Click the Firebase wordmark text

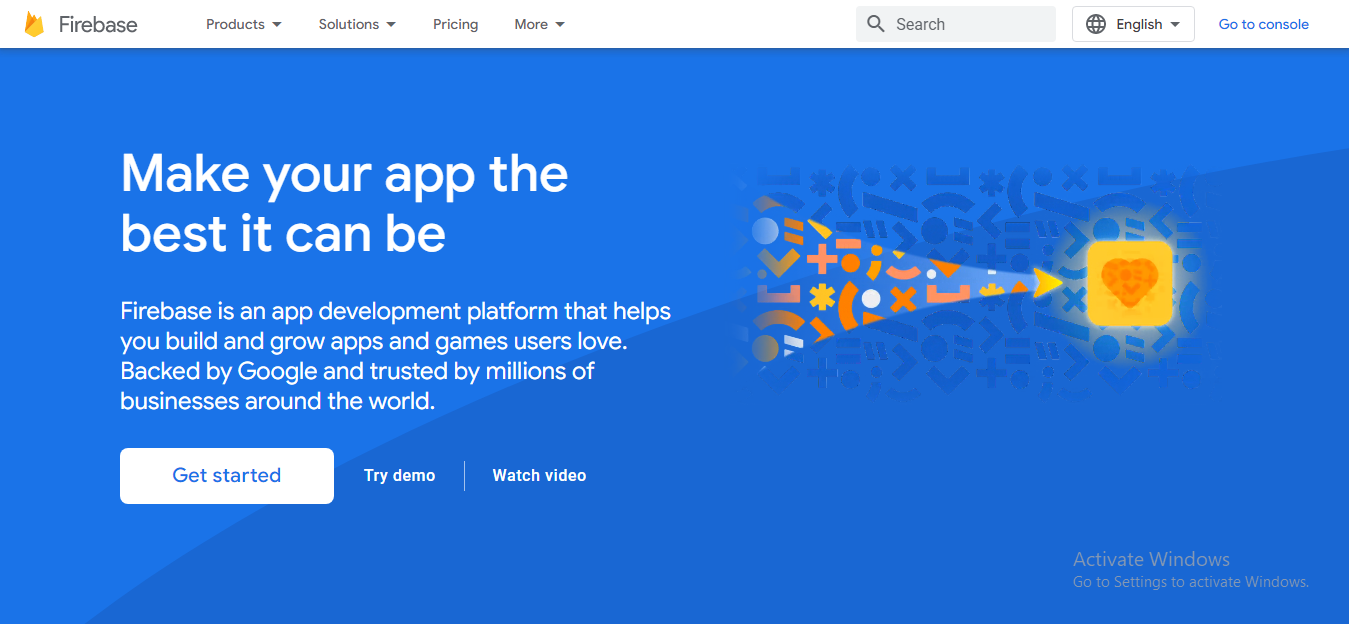(98, 24)
